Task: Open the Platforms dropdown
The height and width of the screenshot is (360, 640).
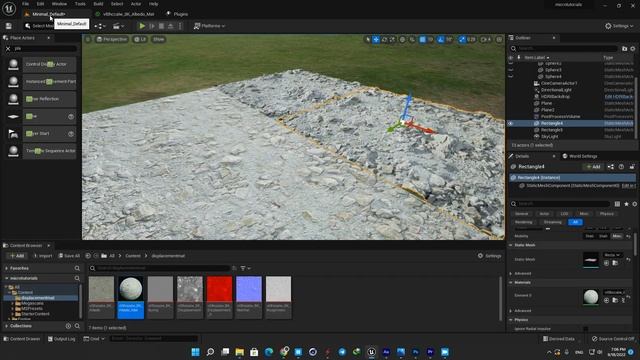Action: (x=209, y=26)
